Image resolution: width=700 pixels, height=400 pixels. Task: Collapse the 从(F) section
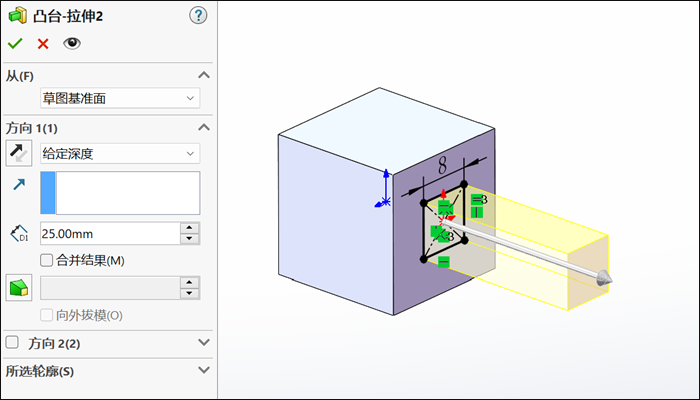[x=204, y=75]
